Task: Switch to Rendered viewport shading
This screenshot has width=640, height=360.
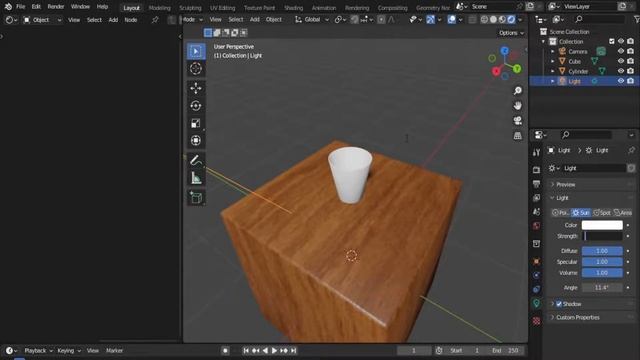Action: tap(511, 19)
